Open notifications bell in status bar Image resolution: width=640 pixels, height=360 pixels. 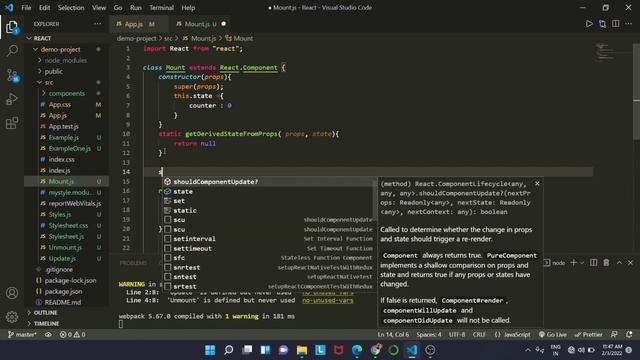pyautogui.click(x=629, y=335)
